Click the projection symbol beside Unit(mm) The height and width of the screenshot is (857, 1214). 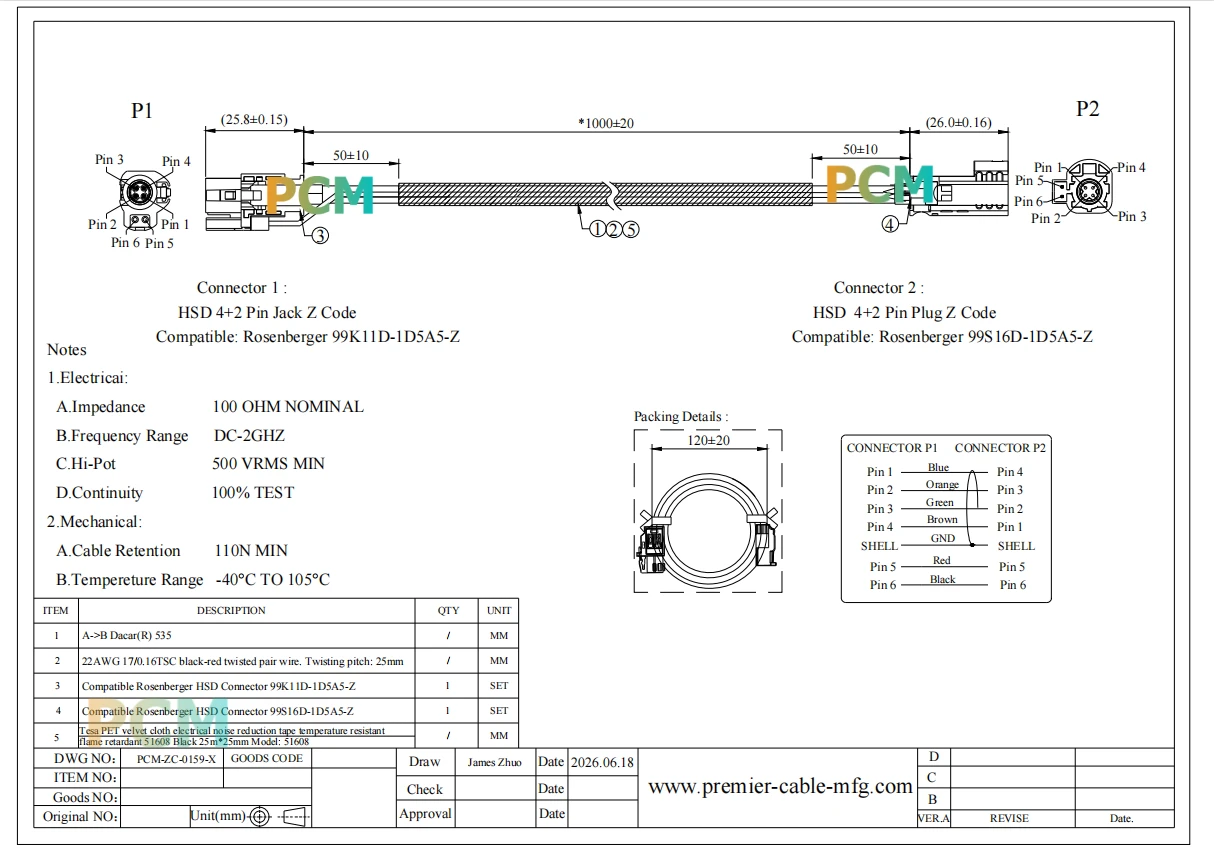[280, 816]
